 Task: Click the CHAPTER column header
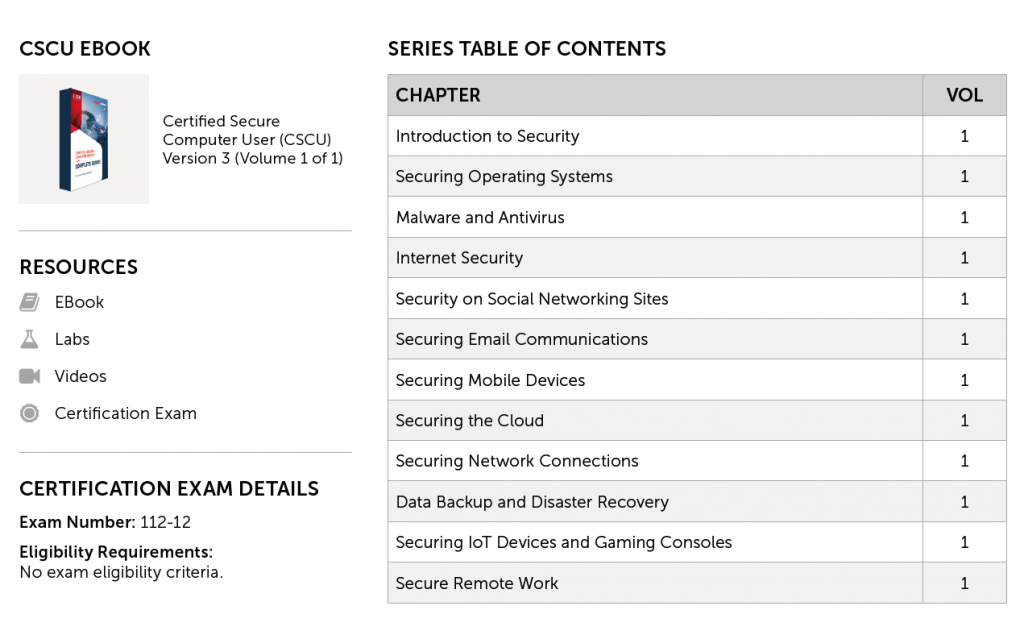tap(438, 95)
